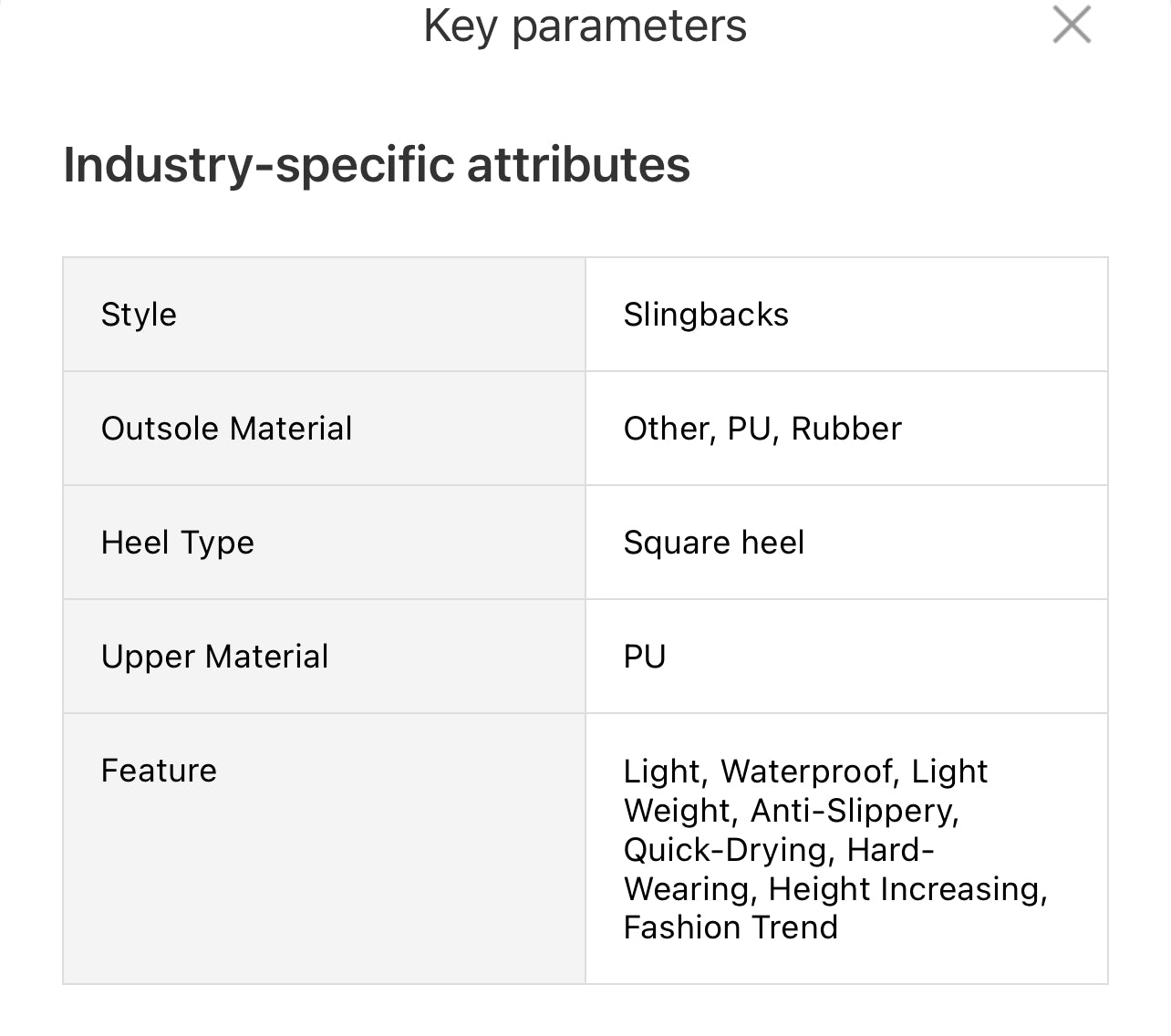
Task: Click the Key parameters title
Action: (x=585, y=26)
